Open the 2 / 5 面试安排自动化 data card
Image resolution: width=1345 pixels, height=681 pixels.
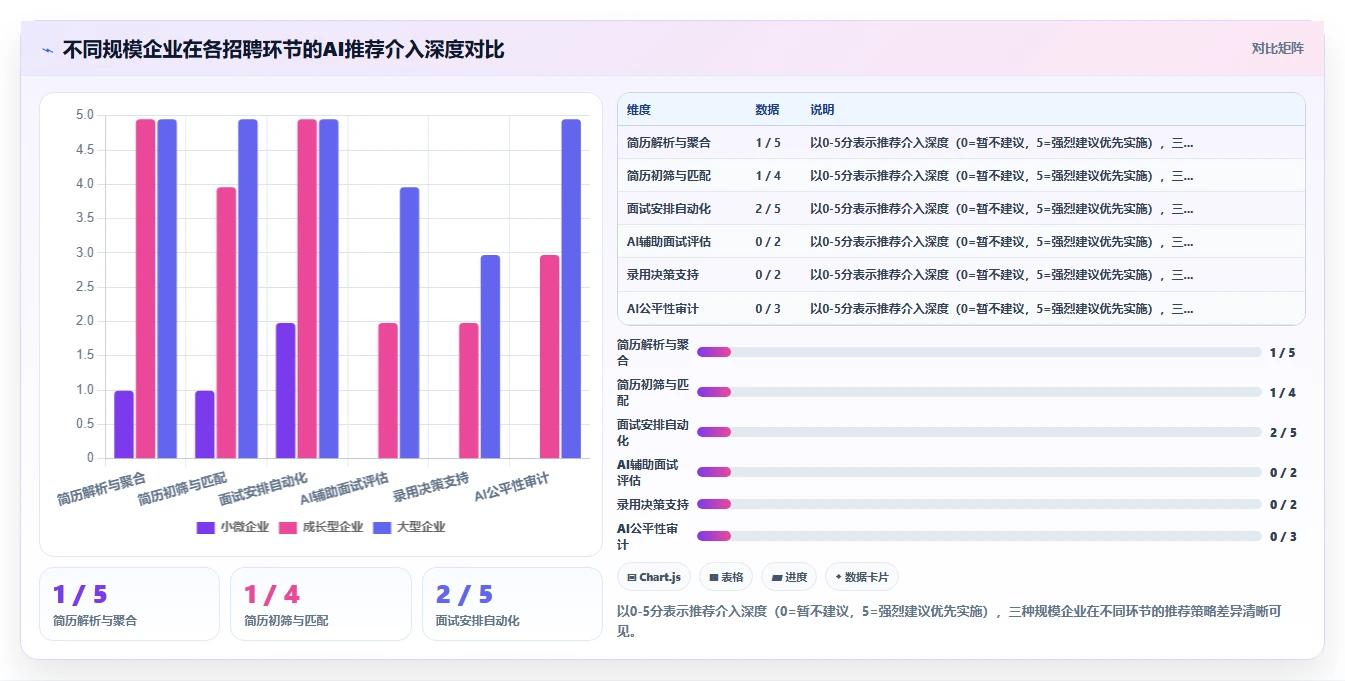(x=512, y=604)
